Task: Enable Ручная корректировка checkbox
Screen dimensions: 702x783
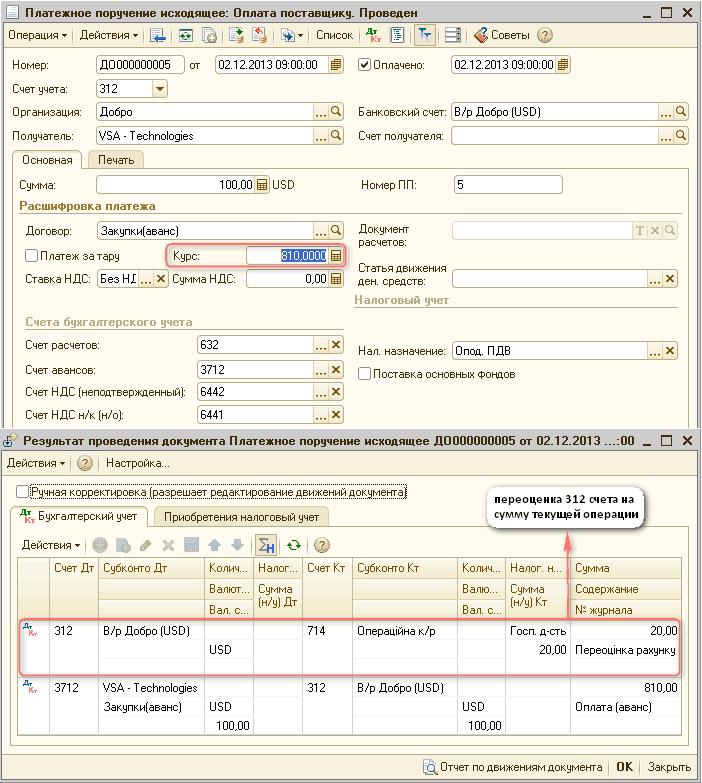Action: tap(23, 492)
